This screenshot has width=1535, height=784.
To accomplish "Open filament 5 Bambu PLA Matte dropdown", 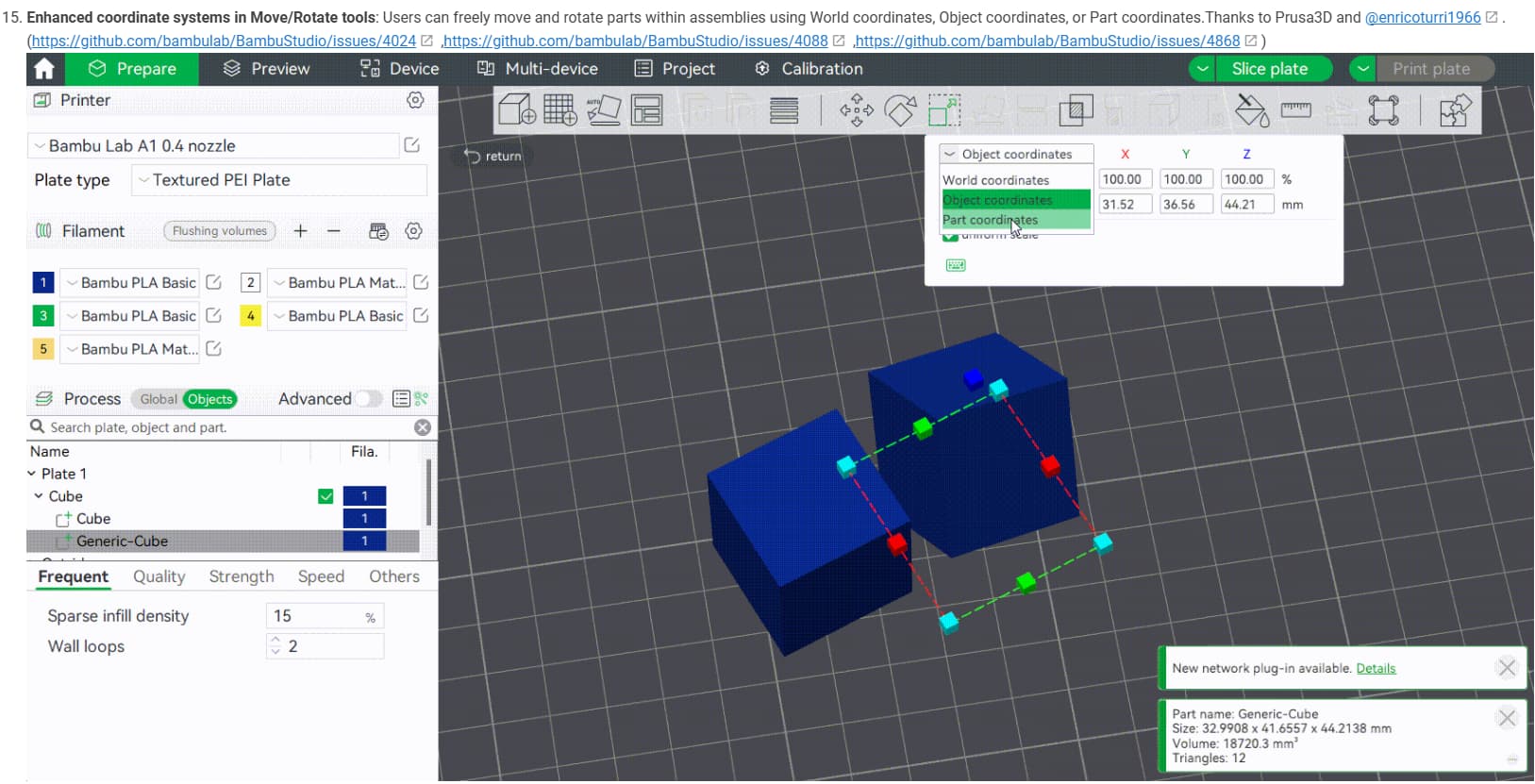I will tap(130, 349).
